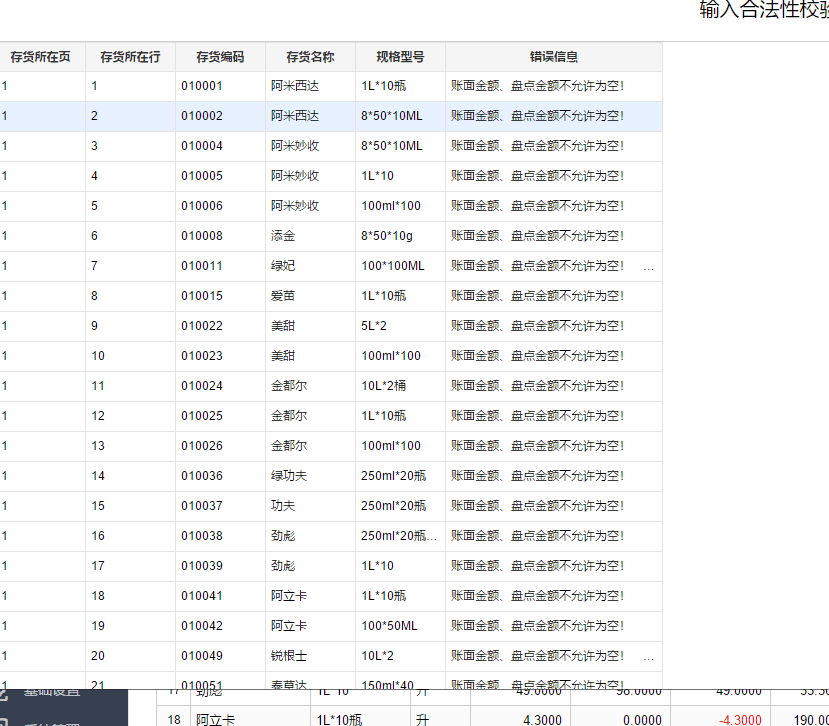Select inventory code 010011
Screen dimensions: 829x726
(x=202, y=266)
